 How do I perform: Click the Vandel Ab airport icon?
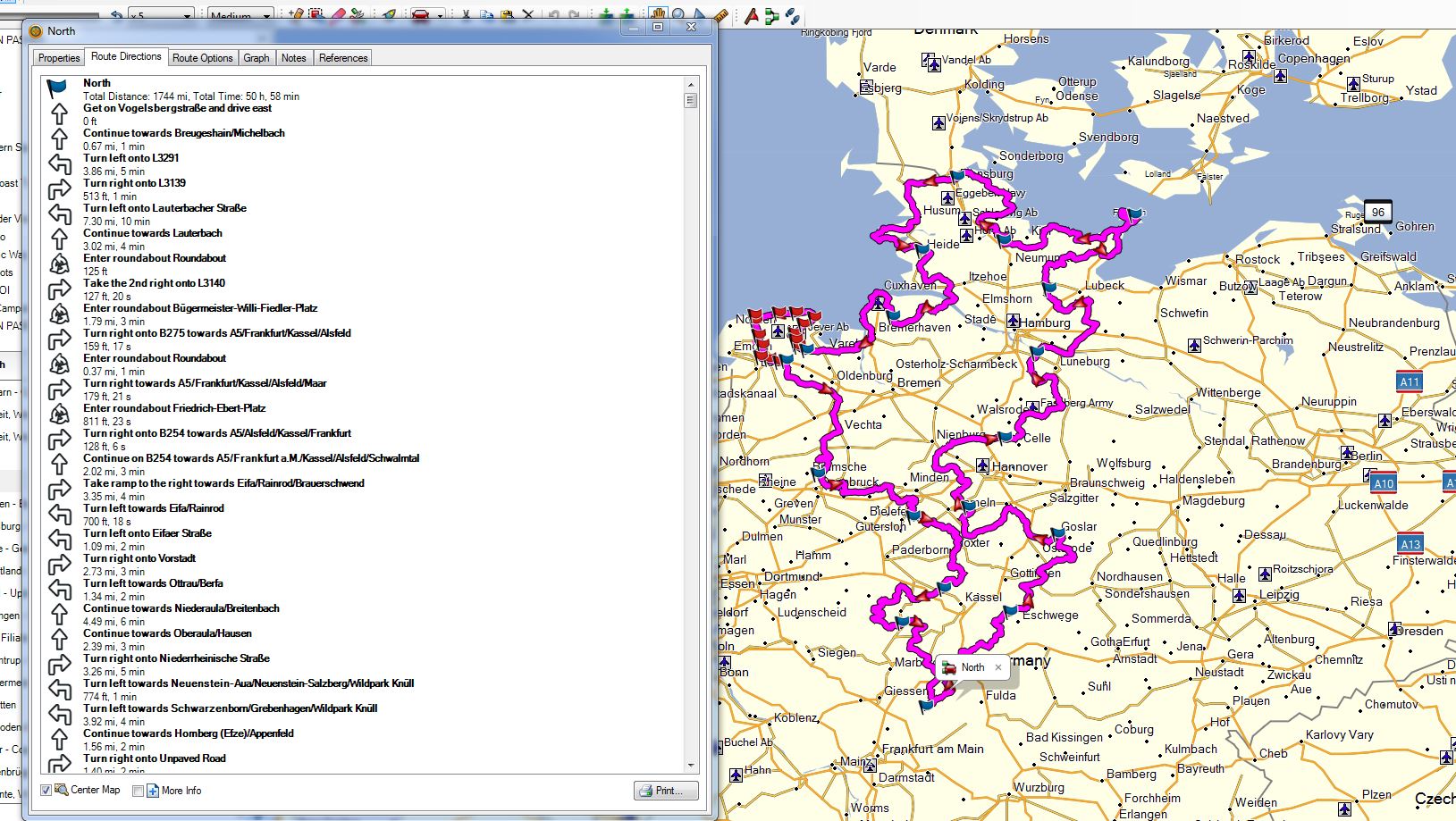[x=934, y=64]
